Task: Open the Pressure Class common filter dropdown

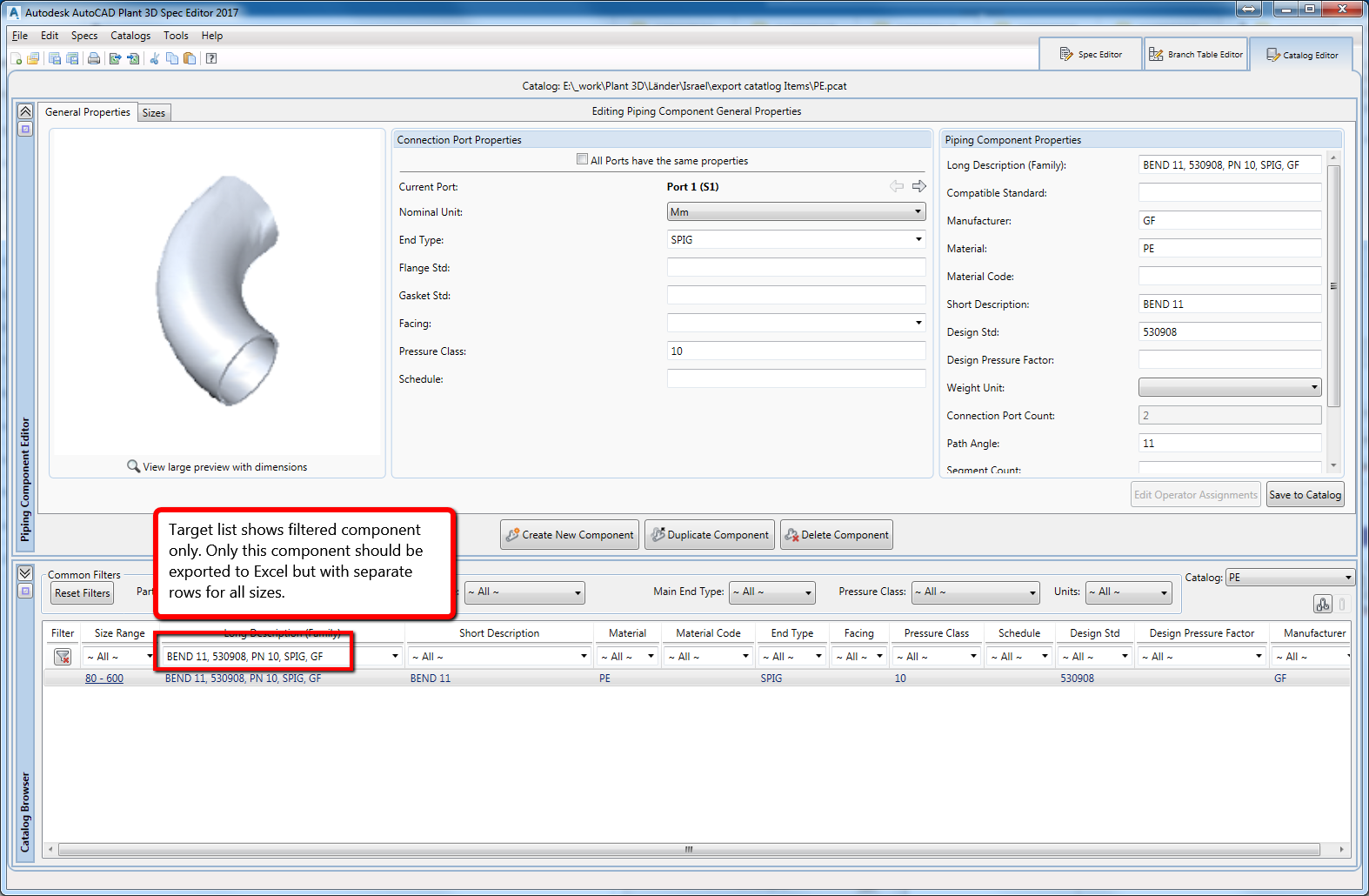Action: coord(975,592)
